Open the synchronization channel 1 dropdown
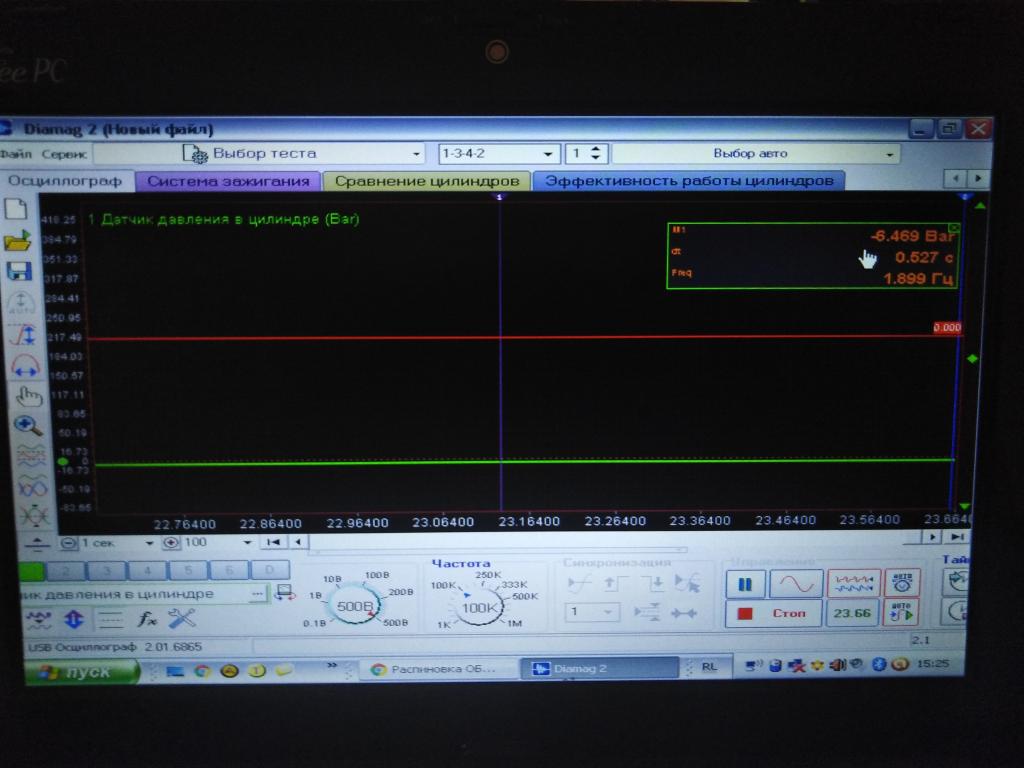This screenshot has width=1024, height=768. click(x=592, y=612)
